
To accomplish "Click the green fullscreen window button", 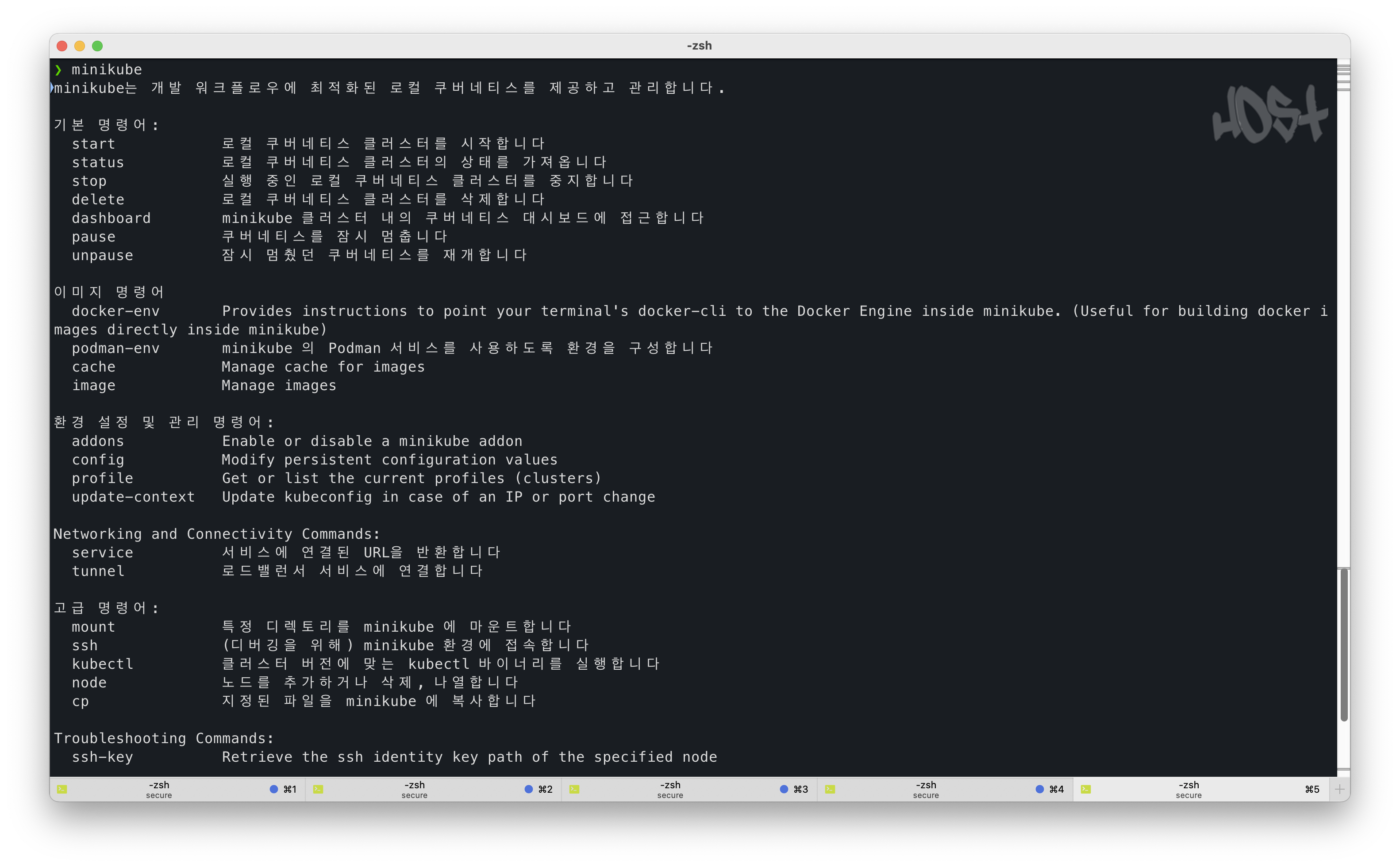I will tap(97, 46).
